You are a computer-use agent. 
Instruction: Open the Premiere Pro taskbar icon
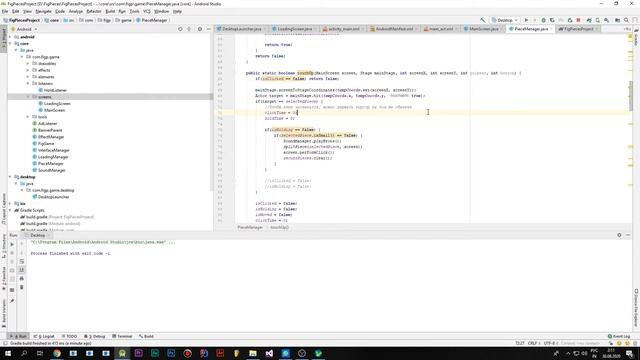[138, 353]
